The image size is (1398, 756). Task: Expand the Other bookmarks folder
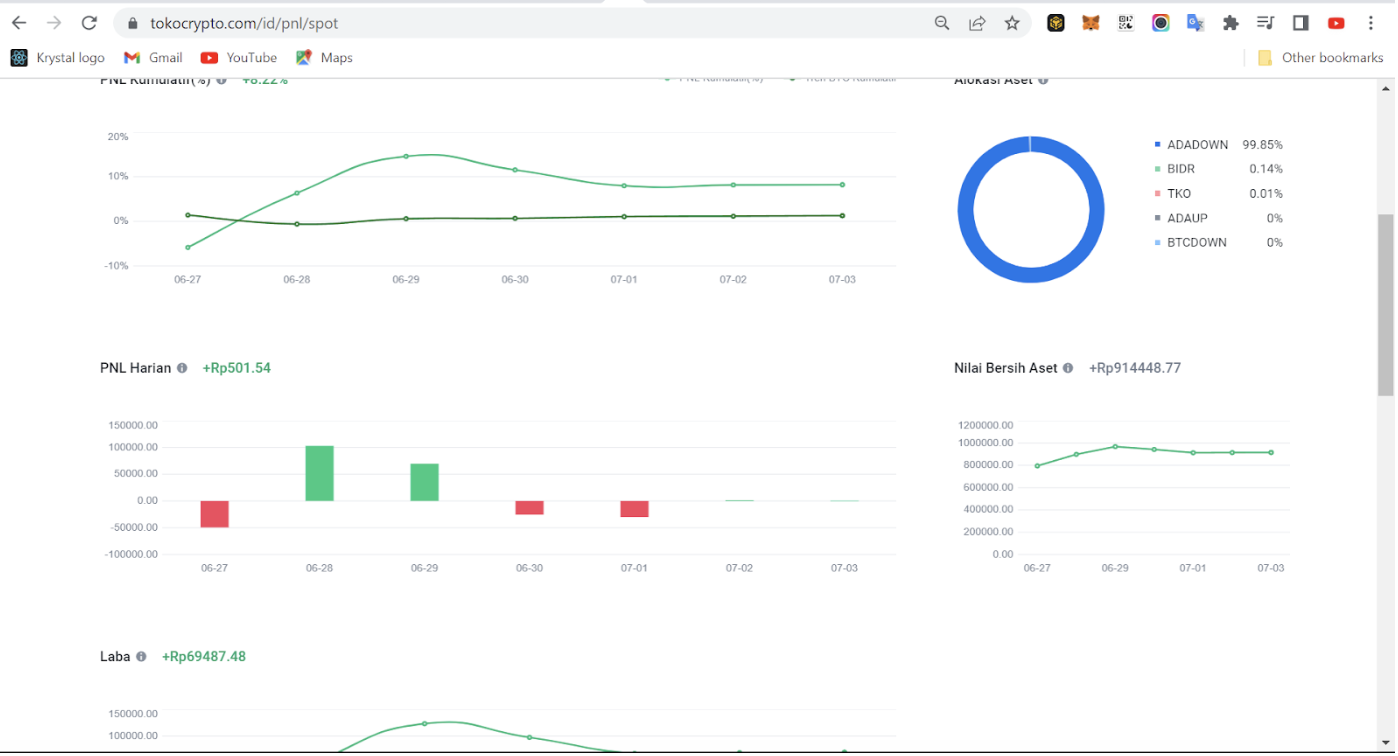coord(1320,58)
